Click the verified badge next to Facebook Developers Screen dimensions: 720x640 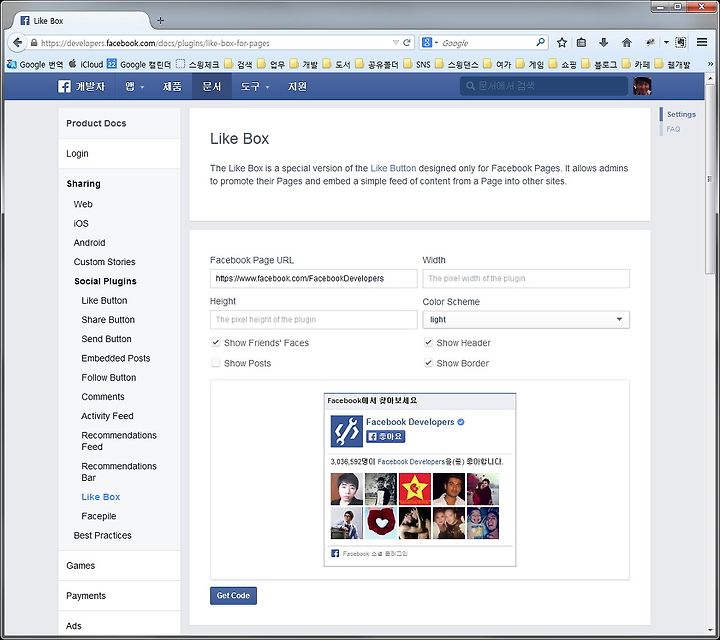click(461, 422)
